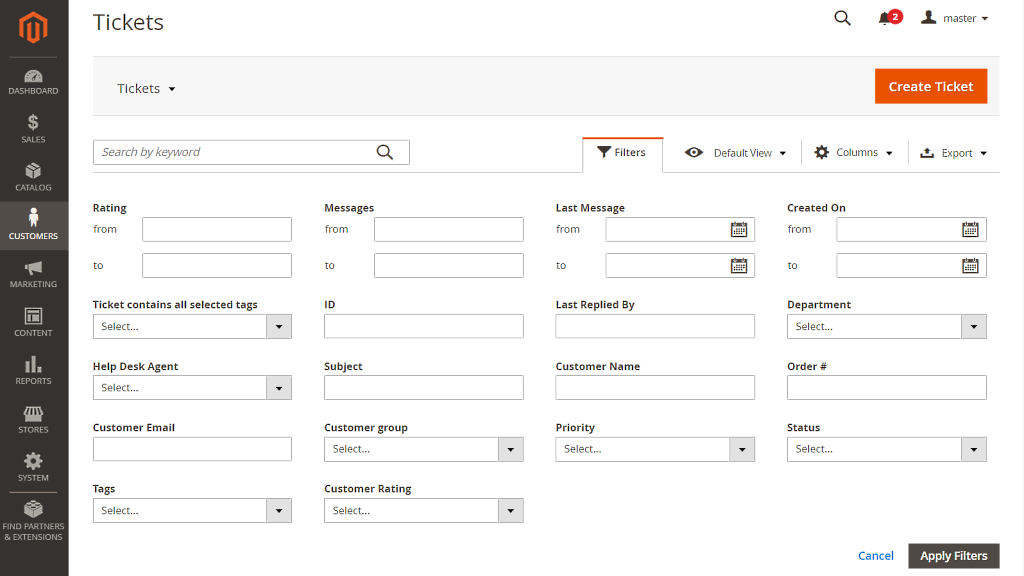Expand the Help Desk Agent select

tap(192, 388)
